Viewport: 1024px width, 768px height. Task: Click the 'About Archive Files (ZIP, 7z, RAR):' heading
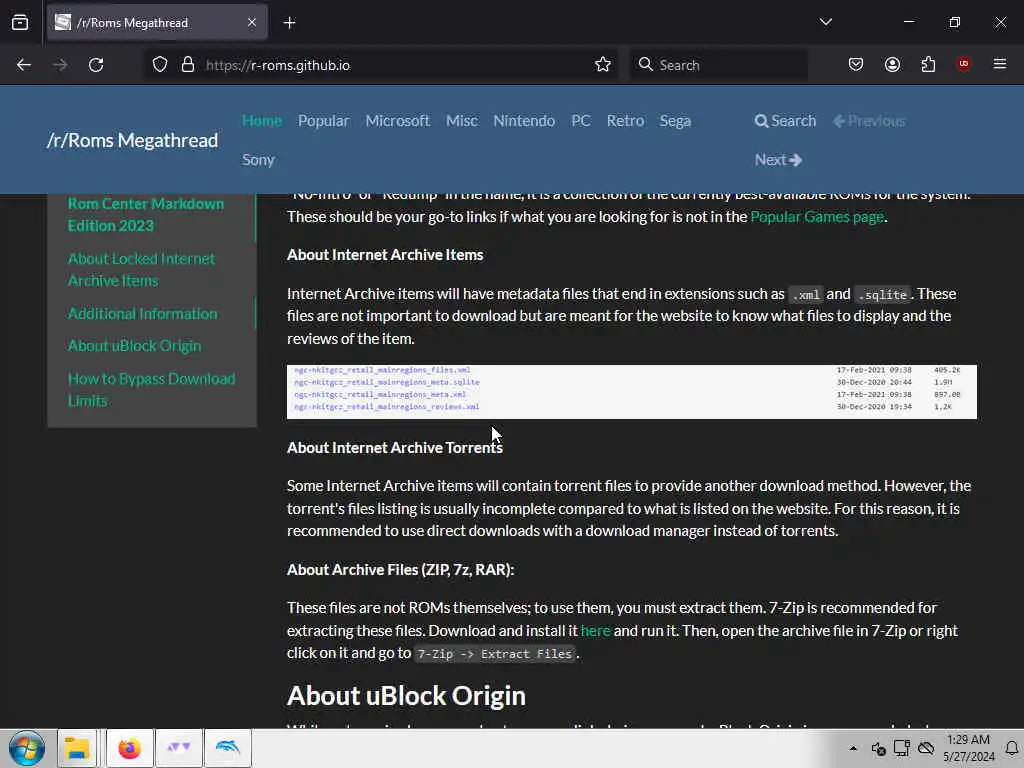tap(400, 569)
